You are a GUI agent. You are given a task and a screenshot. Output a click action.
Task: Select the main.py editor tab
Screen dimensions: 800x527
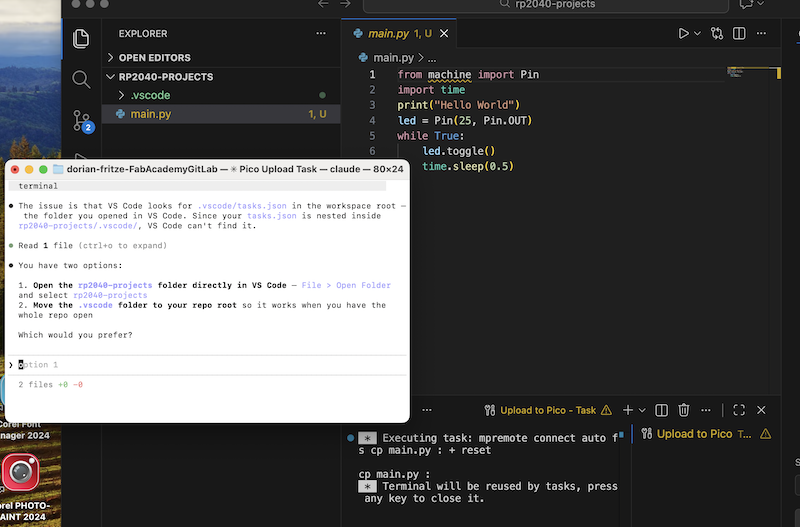[399, 34]
